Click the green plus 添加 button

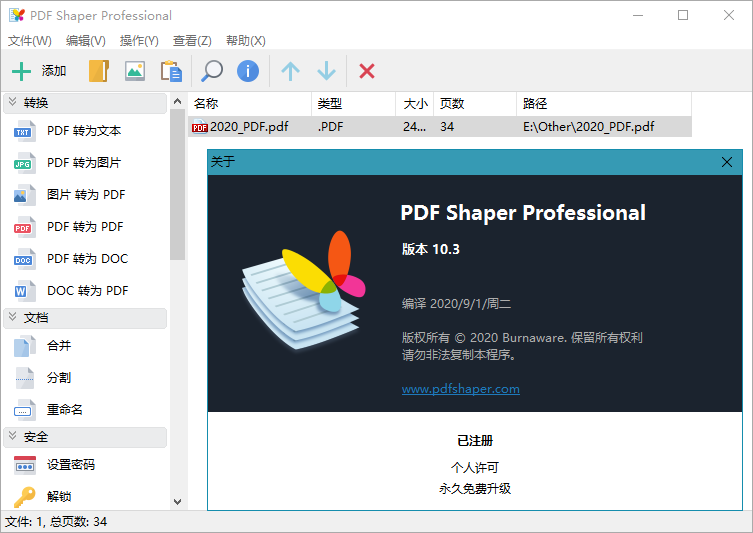(x=38, y=71)
